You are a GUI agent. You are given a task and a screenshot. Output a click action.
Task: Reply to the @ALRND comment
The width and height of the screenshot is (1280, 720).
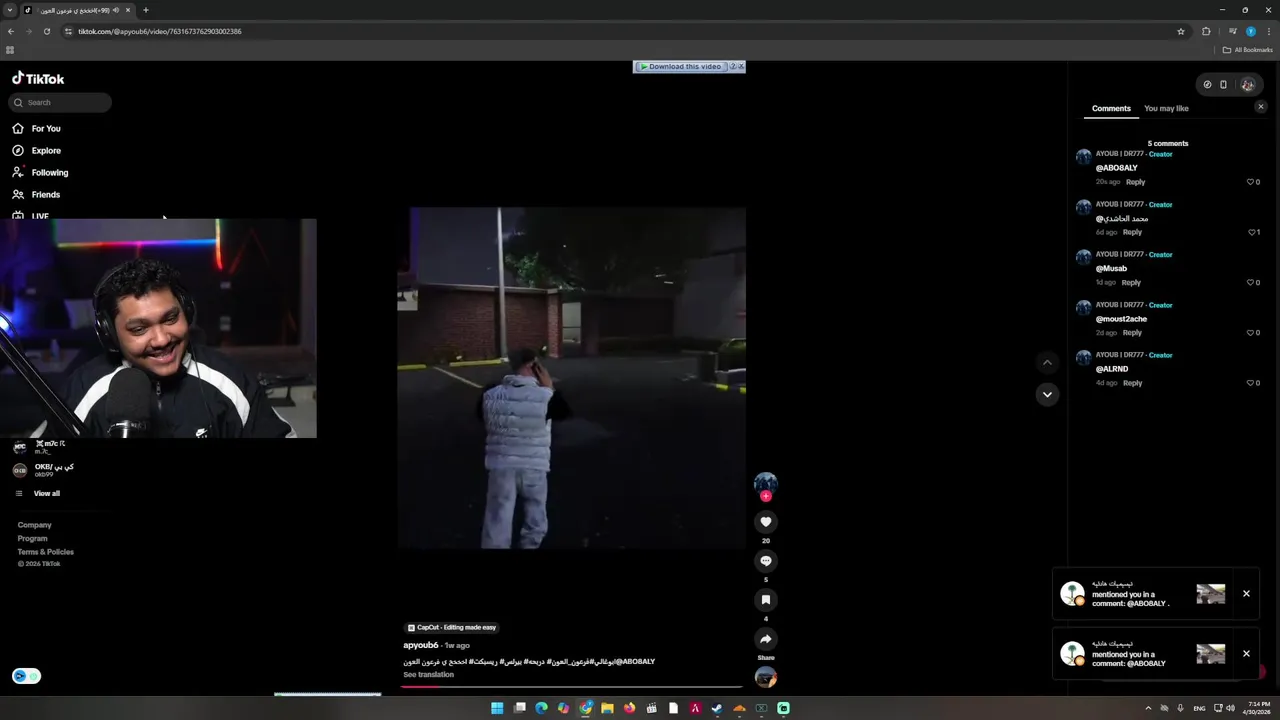(x=1132, y=383)
